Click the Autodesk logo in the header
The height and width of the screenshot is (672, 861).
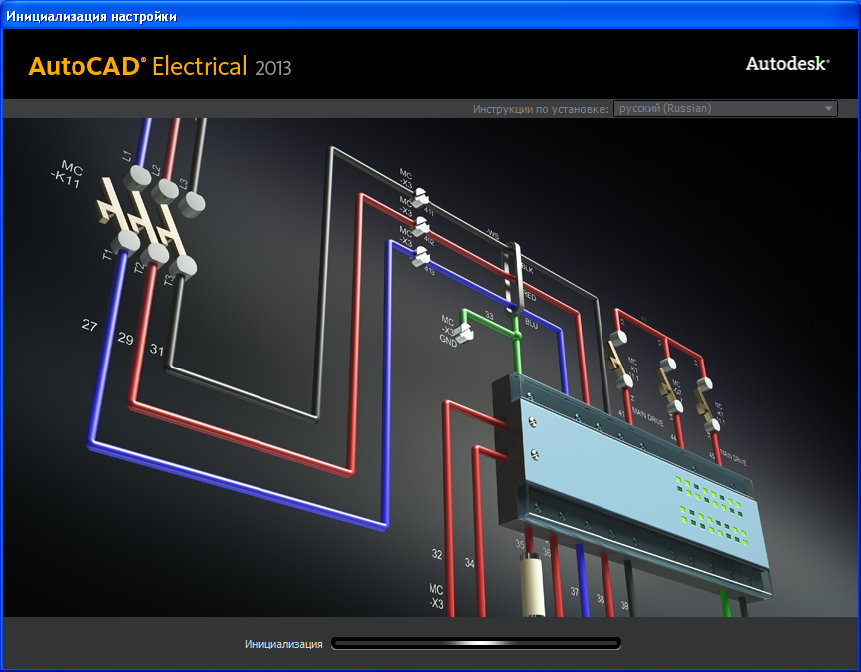pos(787,63)
